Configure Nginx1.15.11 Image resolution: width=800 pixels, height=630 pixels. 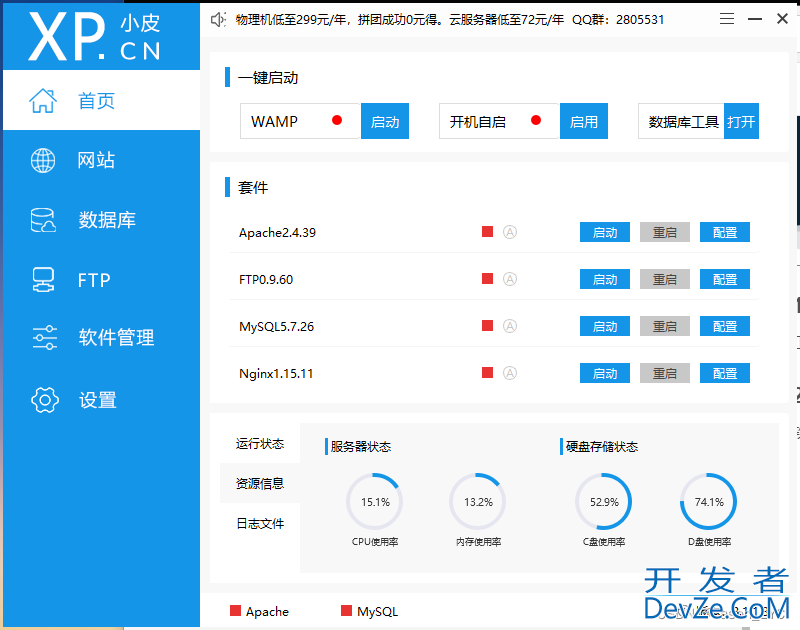(724, 373)
